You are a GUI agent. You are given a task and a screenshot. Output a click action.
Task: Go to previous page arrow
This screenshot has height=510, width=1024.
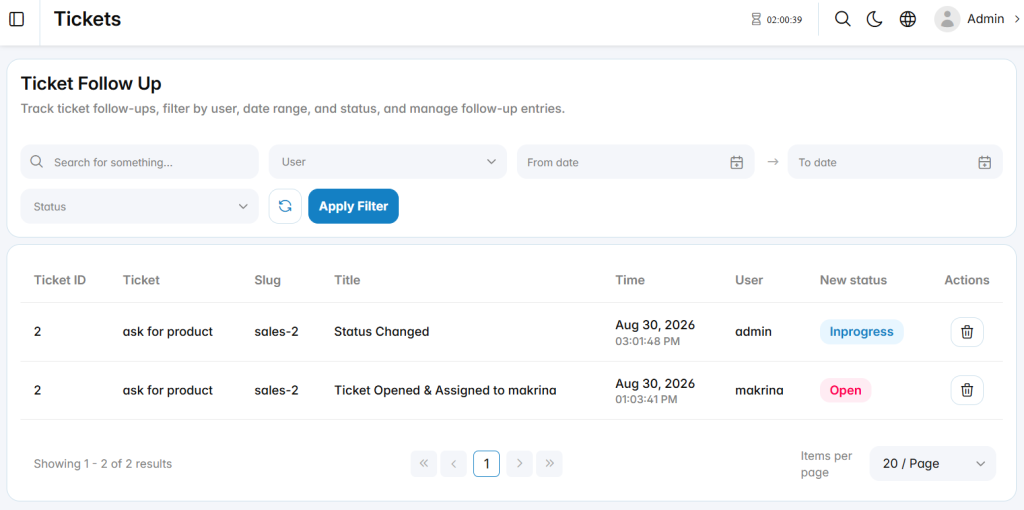tap(454, 464)
